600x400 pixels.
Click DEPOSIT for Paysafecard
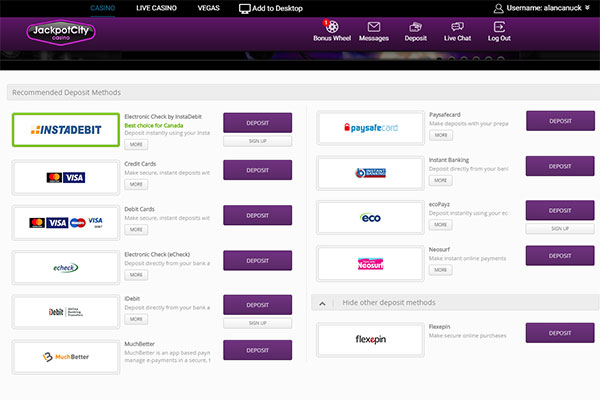tap(560, 121)
